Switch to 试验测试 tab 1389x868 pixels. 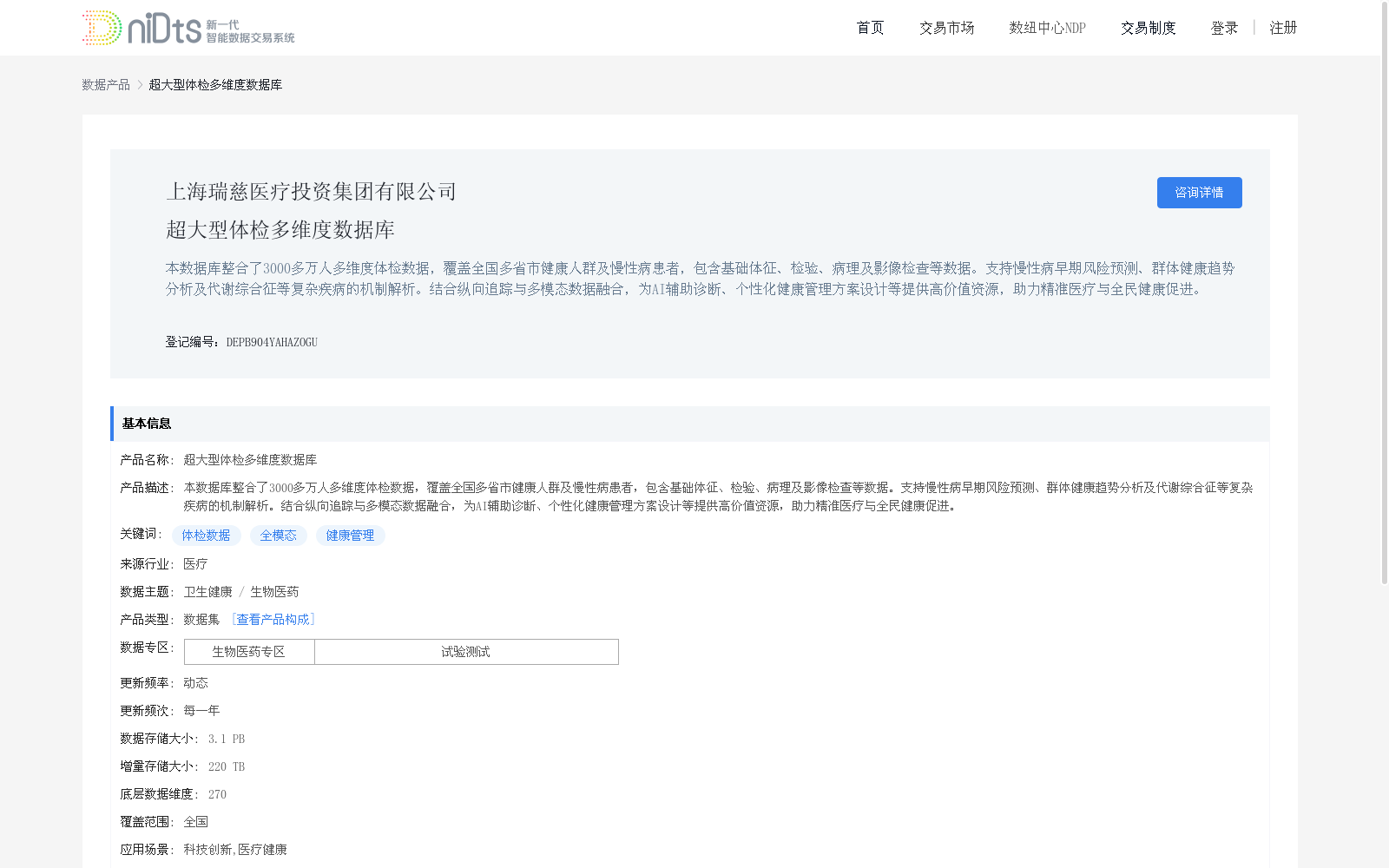[465, 651]
